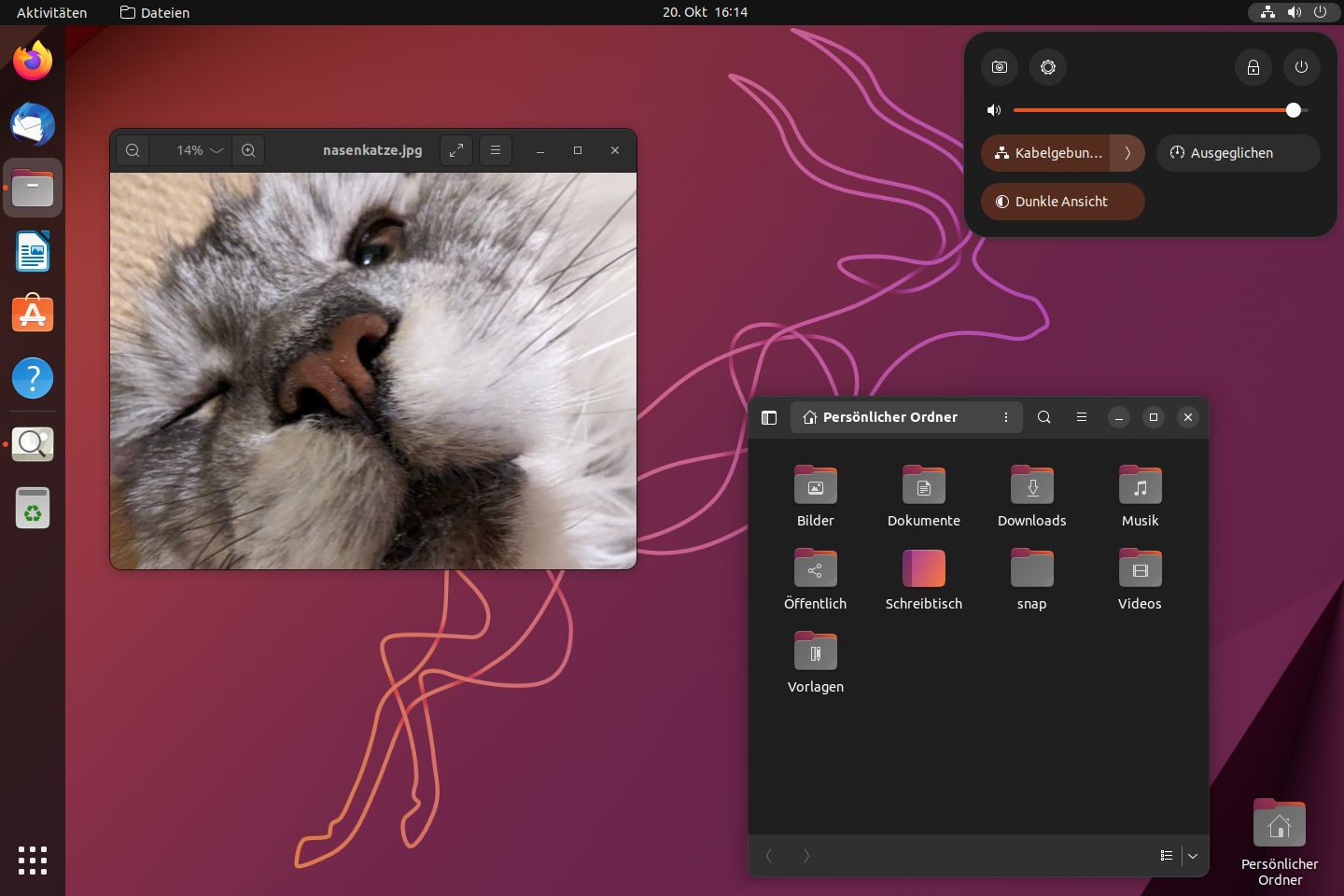The width and height of the screenshot is (1344, 896).
Task: Search files in Persönlicher Ordner
Action: click(1044, 417)
